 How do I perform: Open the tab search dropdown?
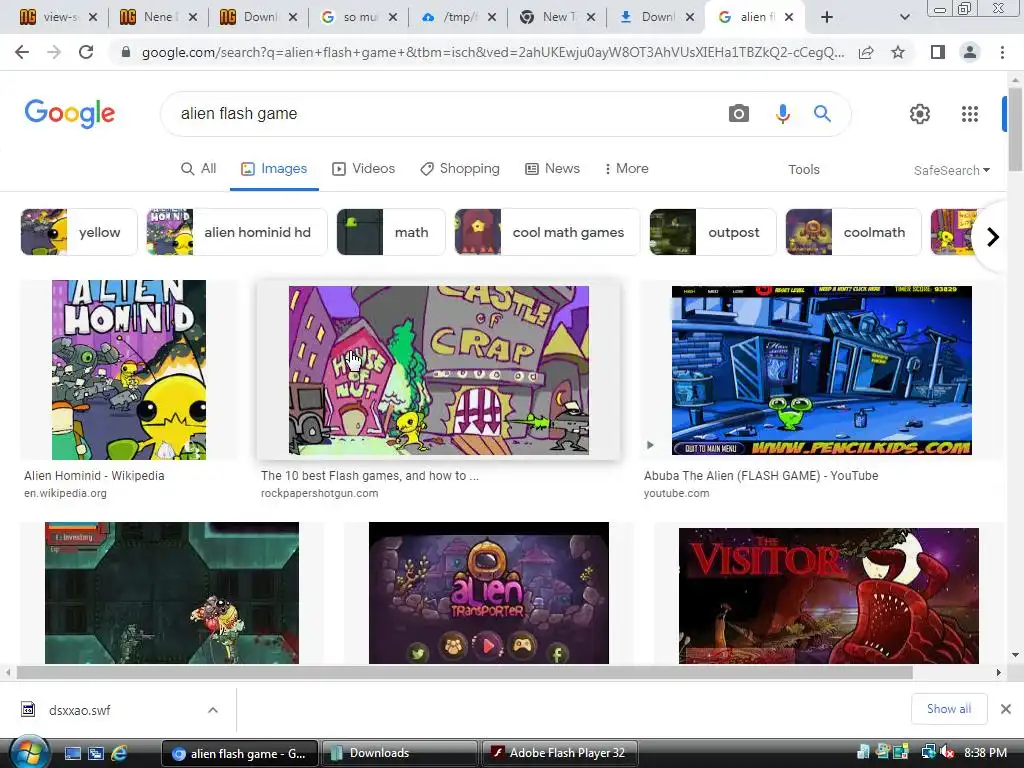click(904, 17)
